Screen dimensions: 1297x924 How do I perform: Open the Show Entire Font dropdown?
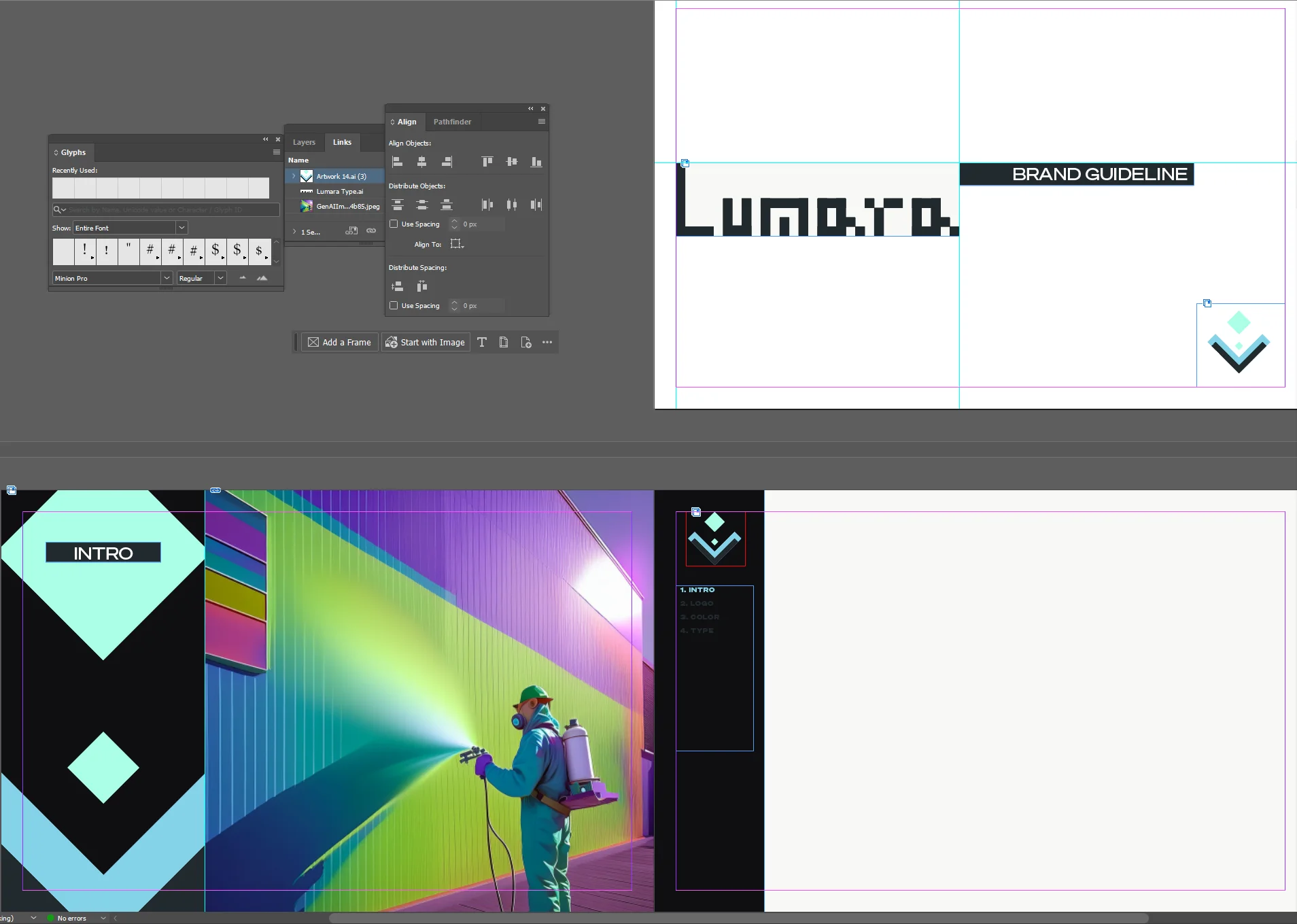[x=181, y=228]
